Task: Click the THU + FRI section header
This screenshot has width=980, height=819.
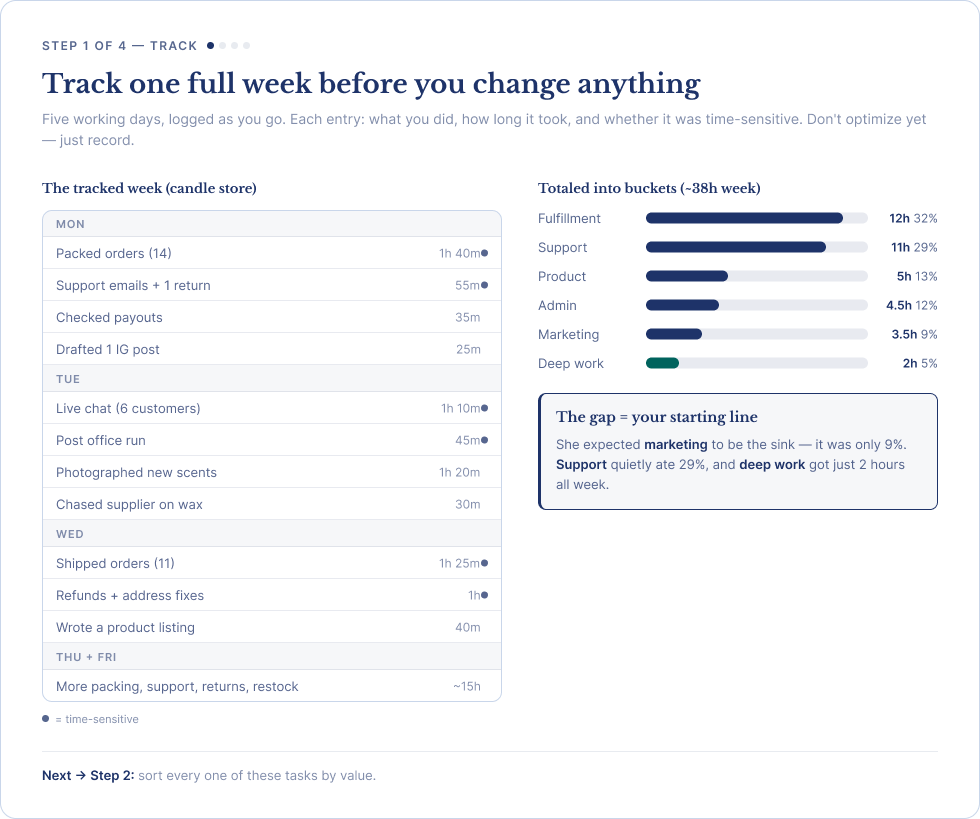Action: (x=272, y=657)
